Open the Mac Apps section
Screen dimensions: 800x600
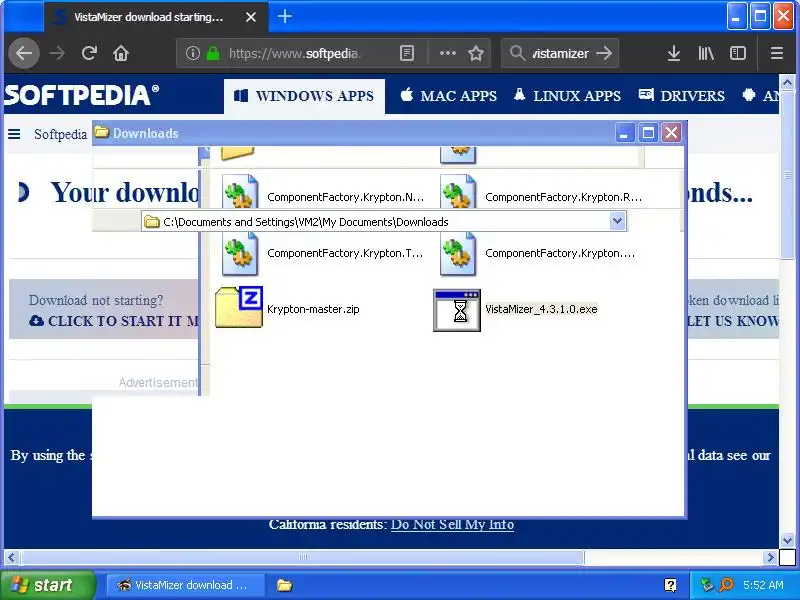pyautogui.click(x=449, y=96)
